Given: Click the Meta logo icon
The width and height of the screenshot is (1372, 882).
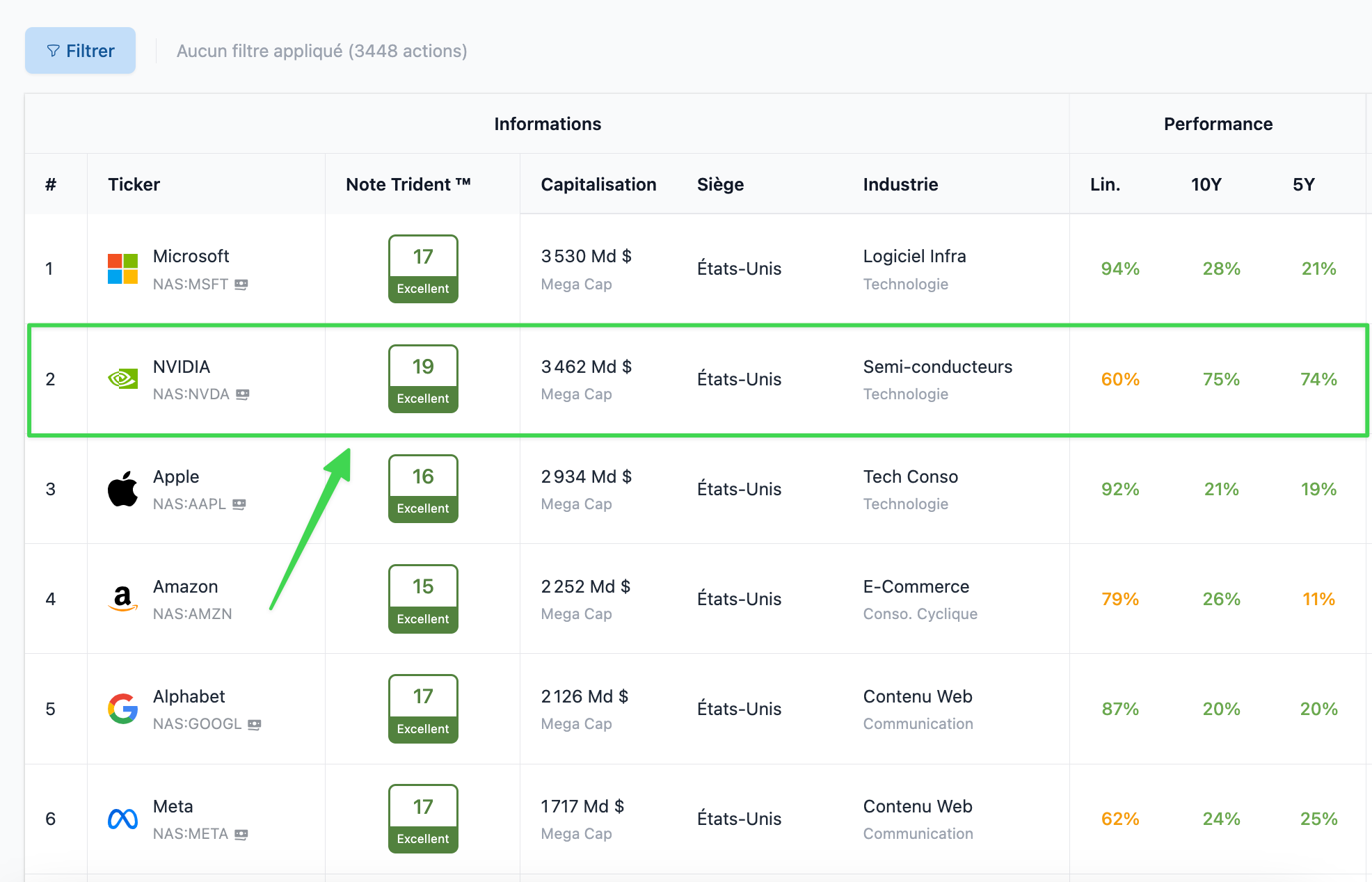Looking at the screenshot, I should tap(122, 819).
